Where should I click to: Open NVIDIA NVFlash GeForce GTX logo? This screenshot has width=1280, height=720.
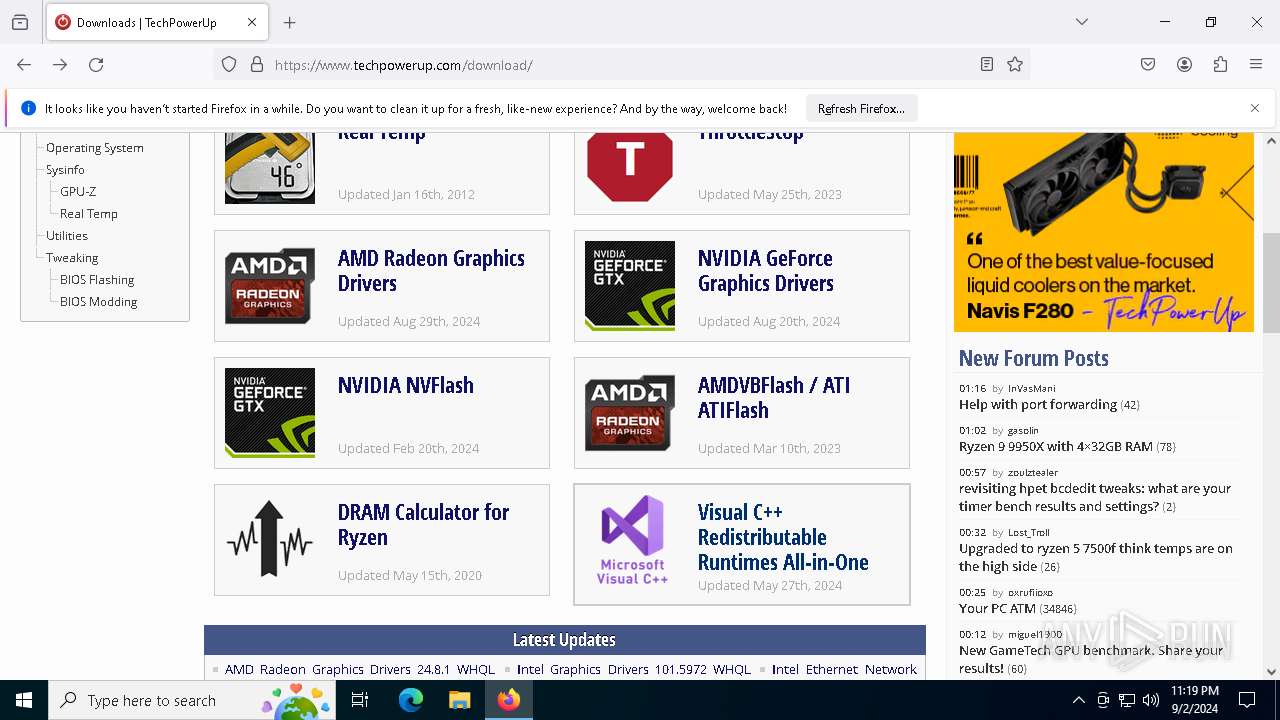(x=270, y=413)
